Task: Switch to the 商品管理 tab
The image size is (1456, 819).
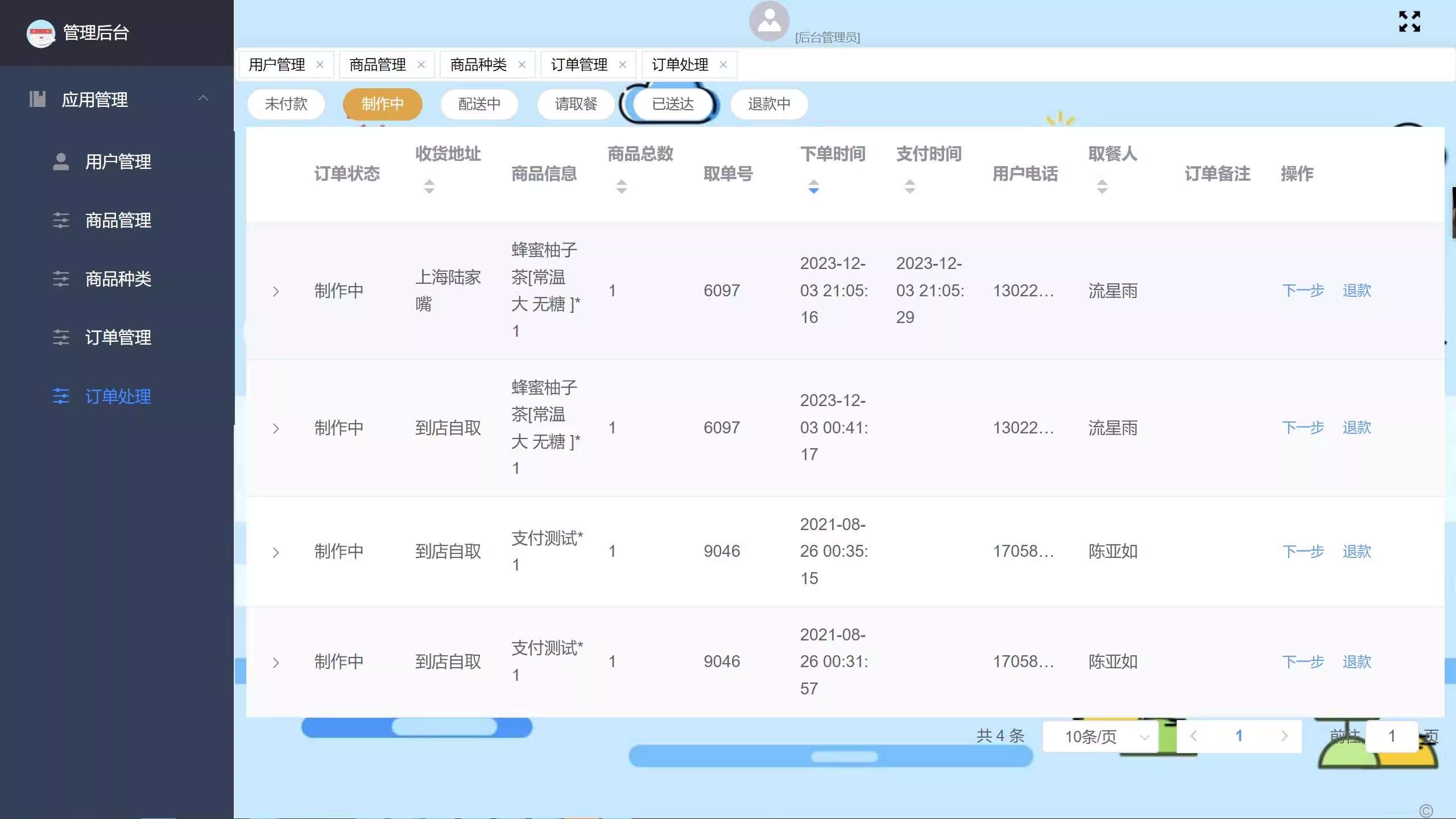Action: click(378, 65)
